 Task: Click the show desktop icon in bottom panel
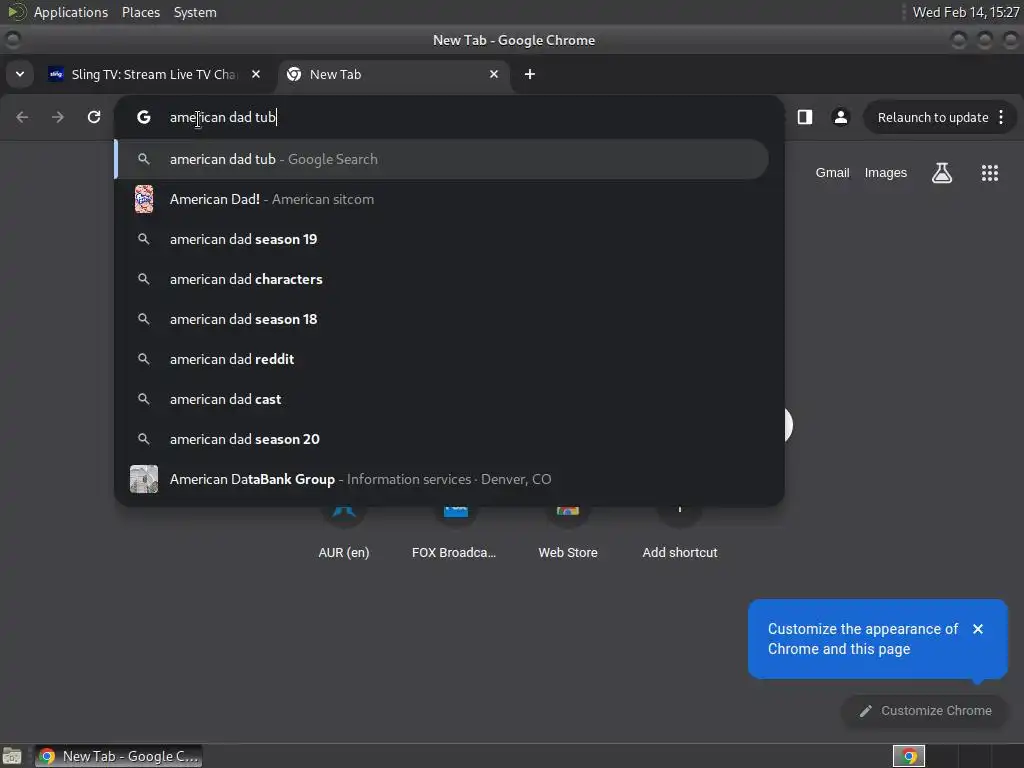pos(12,756)
